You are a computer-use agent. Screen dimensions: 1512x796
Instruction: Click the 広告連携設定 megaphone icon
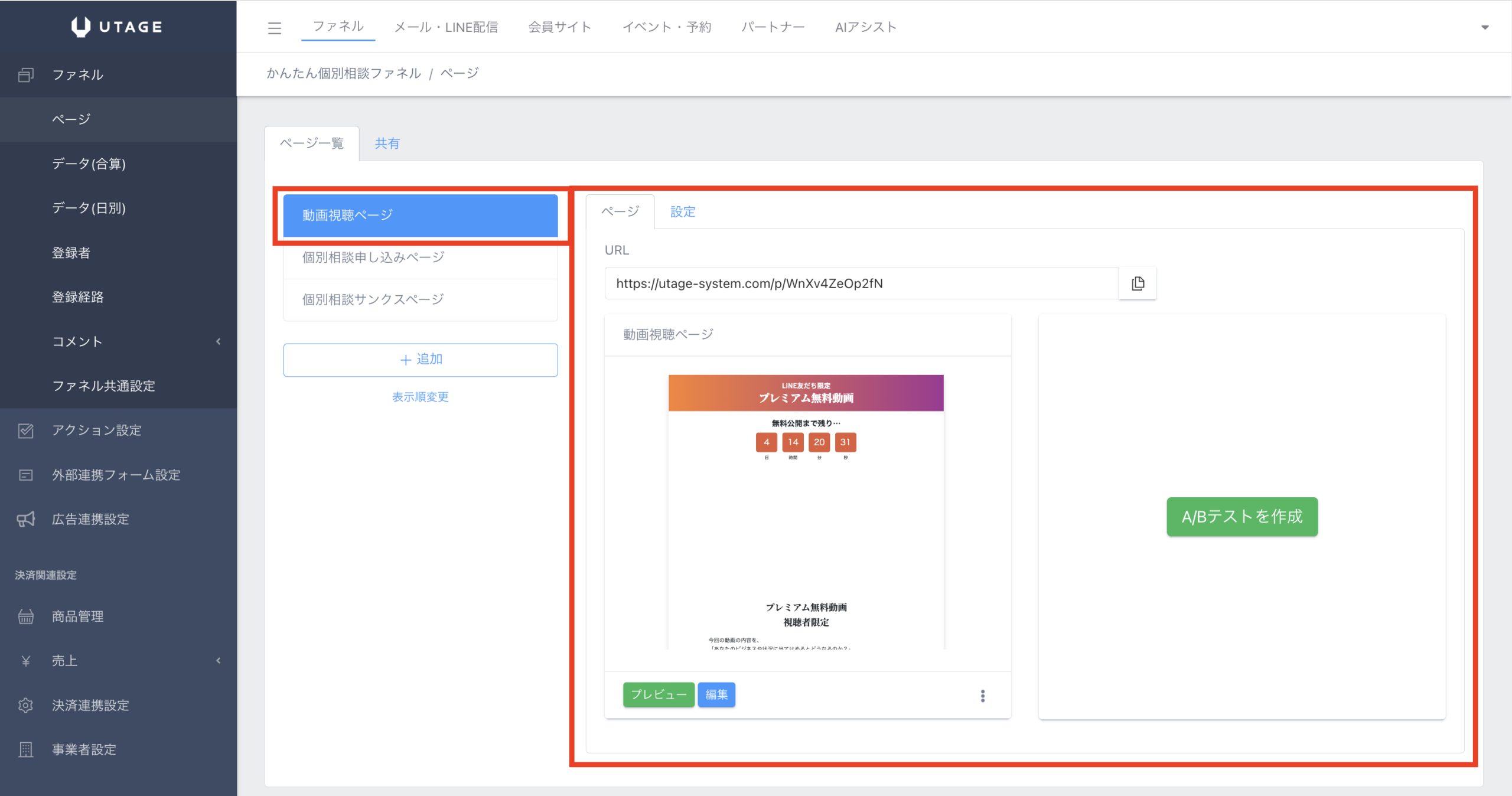coord(25,519)
